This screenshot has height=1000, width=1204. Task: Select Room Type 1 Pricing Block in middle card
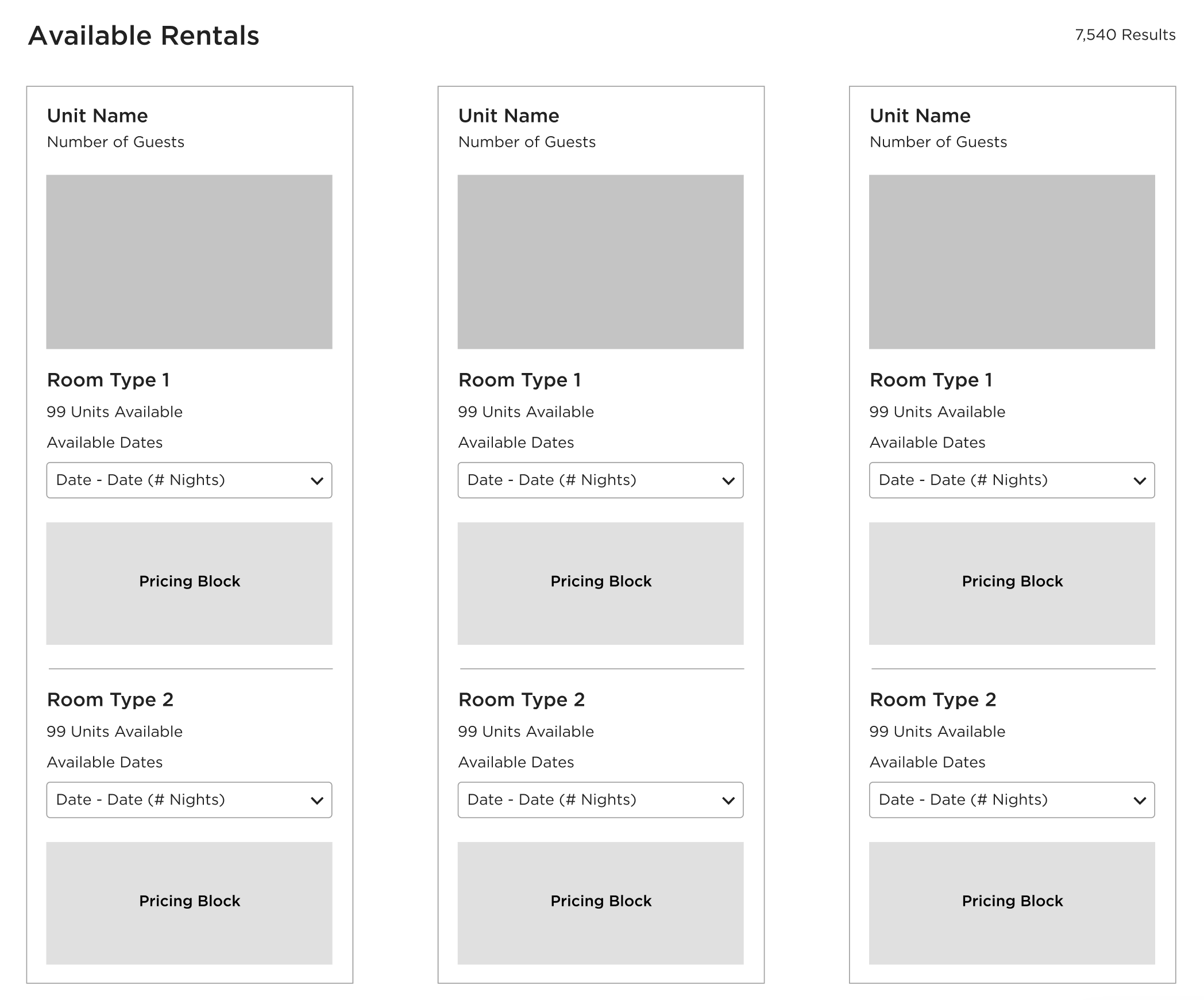tap(600, 583)
